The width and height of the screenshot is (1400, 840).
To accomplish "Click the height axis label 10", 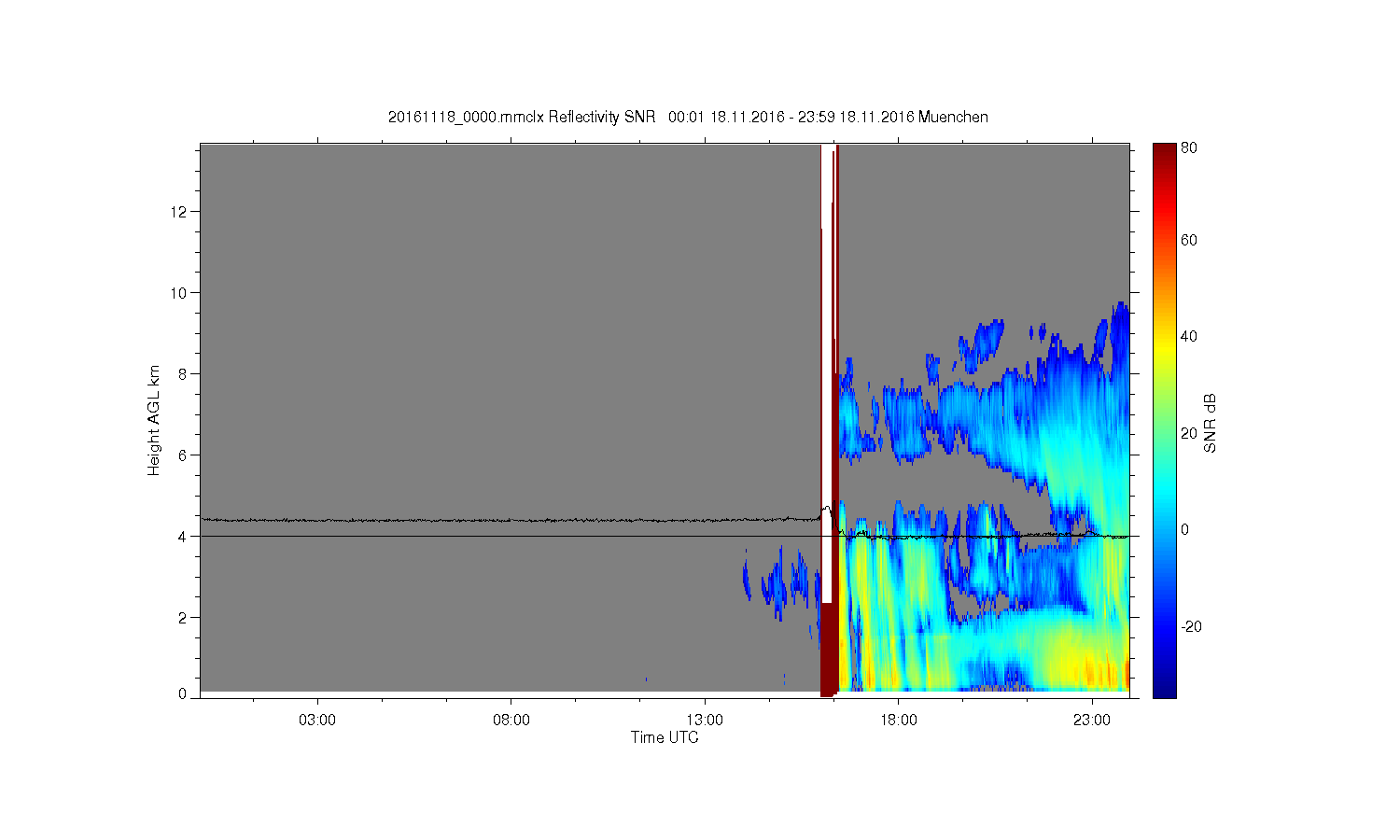I will 179,293.
